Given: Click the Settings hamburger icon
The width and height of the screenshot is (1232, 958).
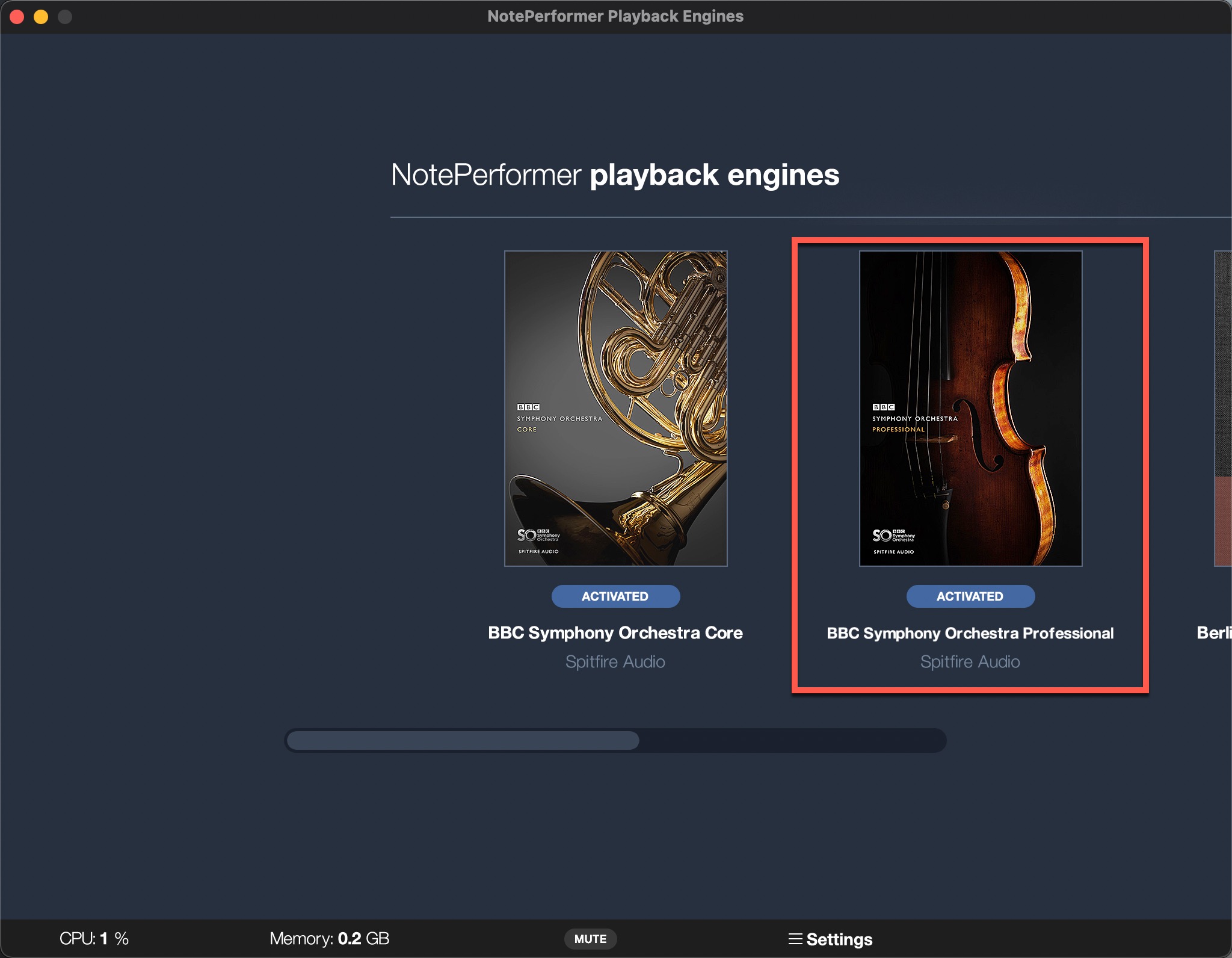Looking at the screenshot, I should [795, 939].
